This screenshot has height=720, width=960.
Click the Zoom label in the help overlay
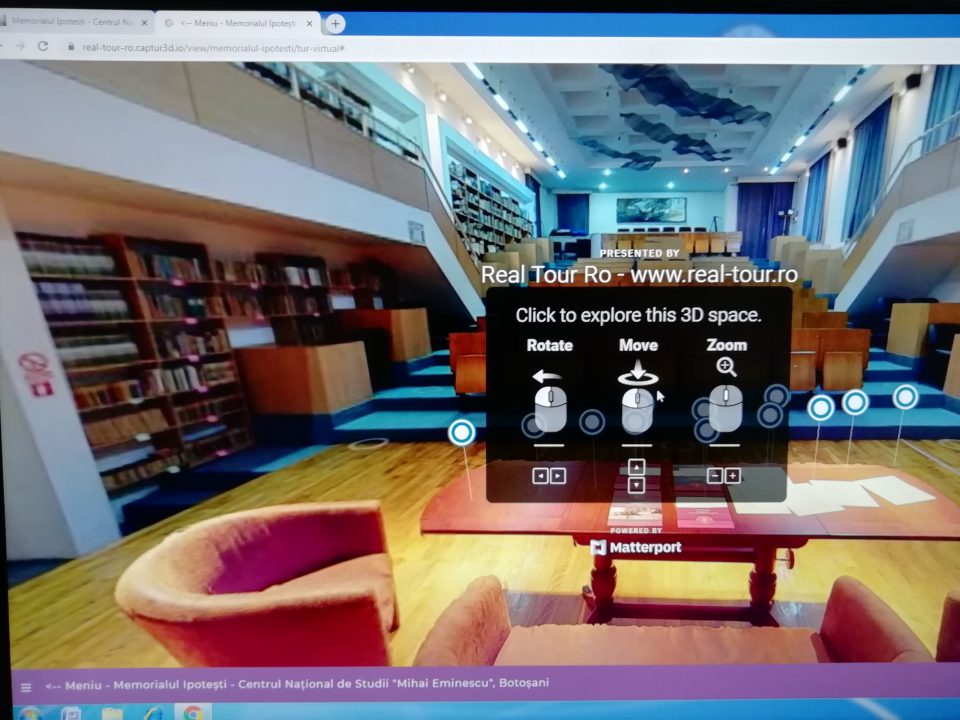tap(727, 345)
